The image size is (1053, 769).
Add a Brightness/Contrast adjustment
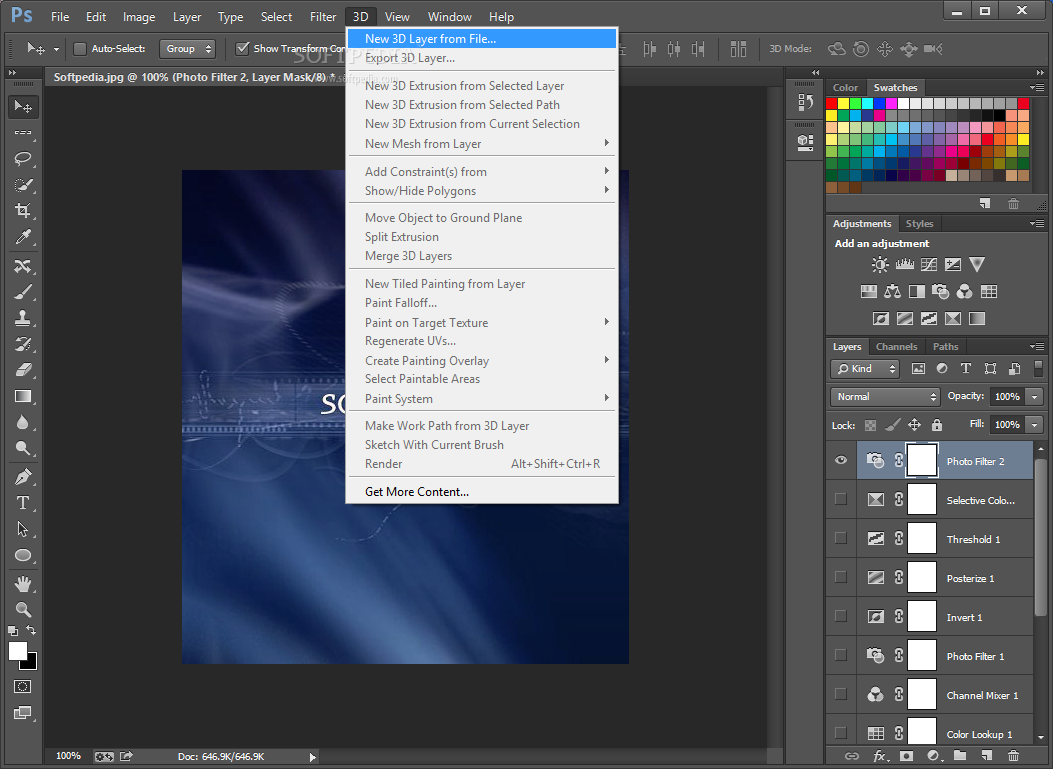[880, 265]
